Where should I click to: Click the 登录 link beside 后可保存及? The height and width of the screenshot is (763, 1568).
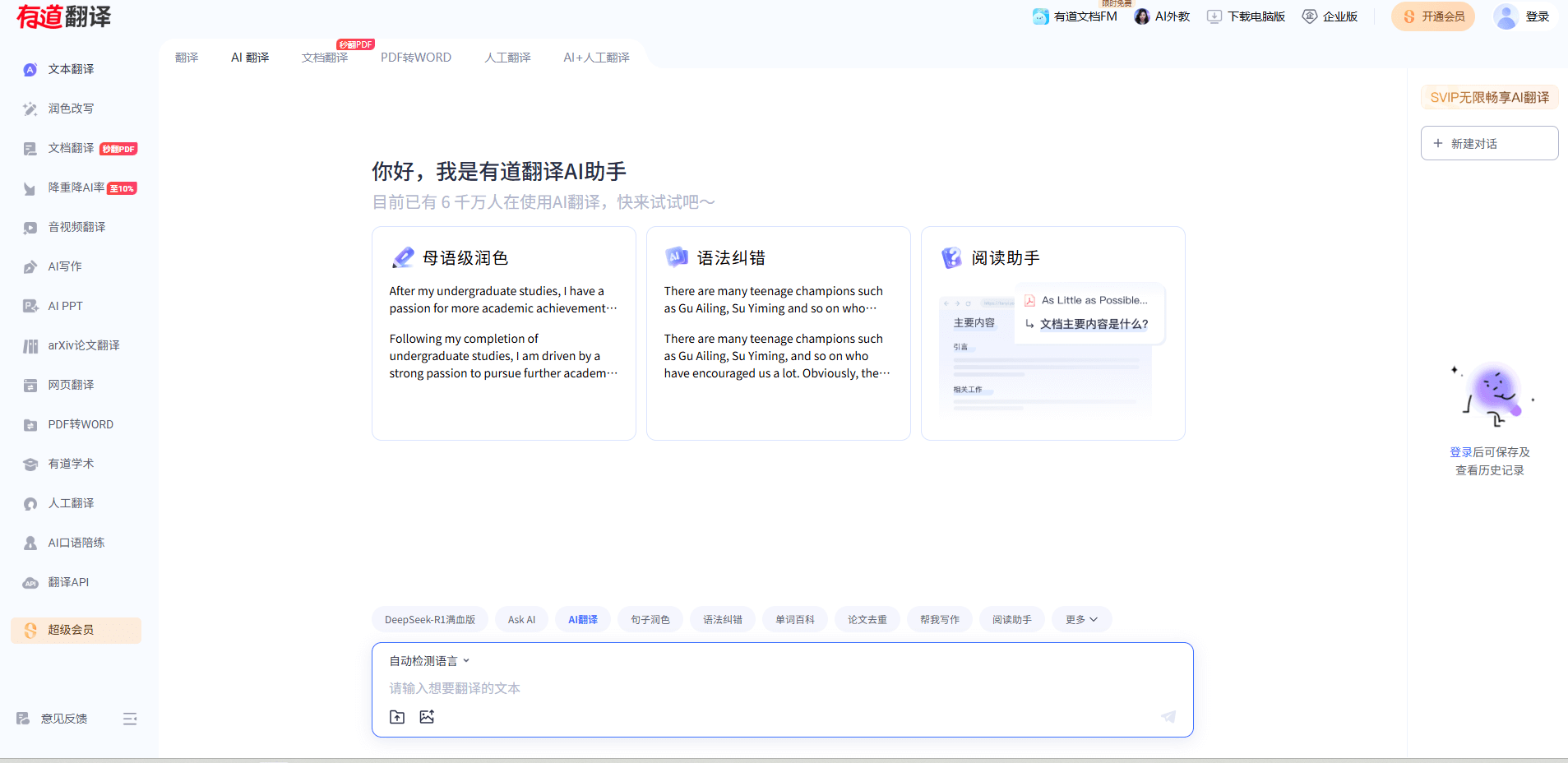(x=1460, y=452)
